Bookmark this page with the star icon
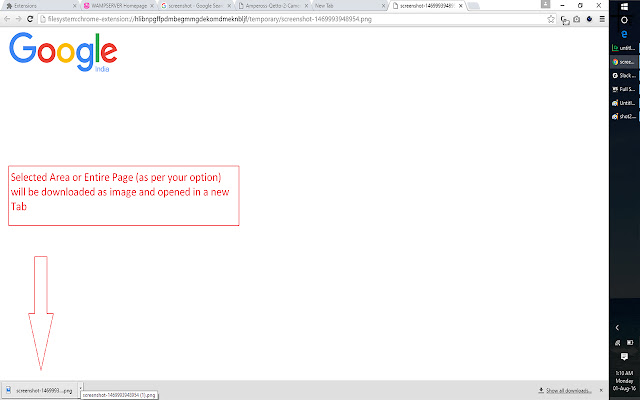This screenshot has width=640, height=400. click(x=551, y=19)
